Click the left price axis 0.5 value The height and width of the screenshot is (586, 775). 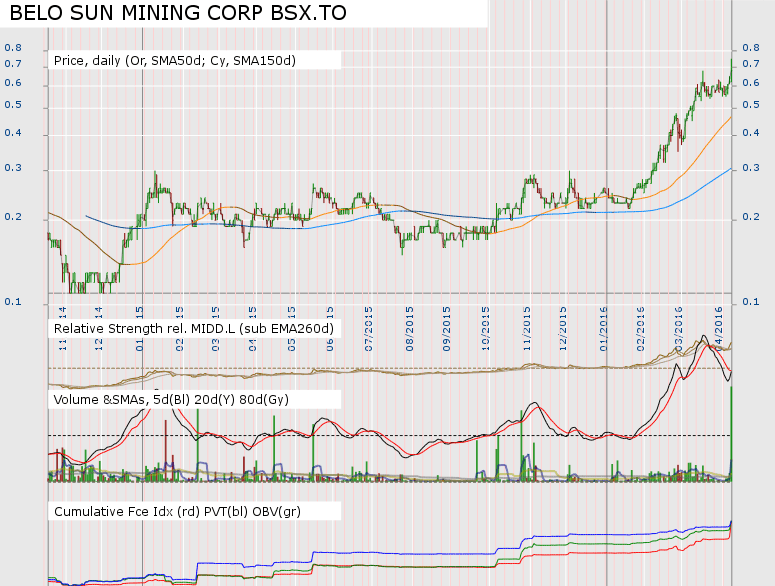pos(13,105)
